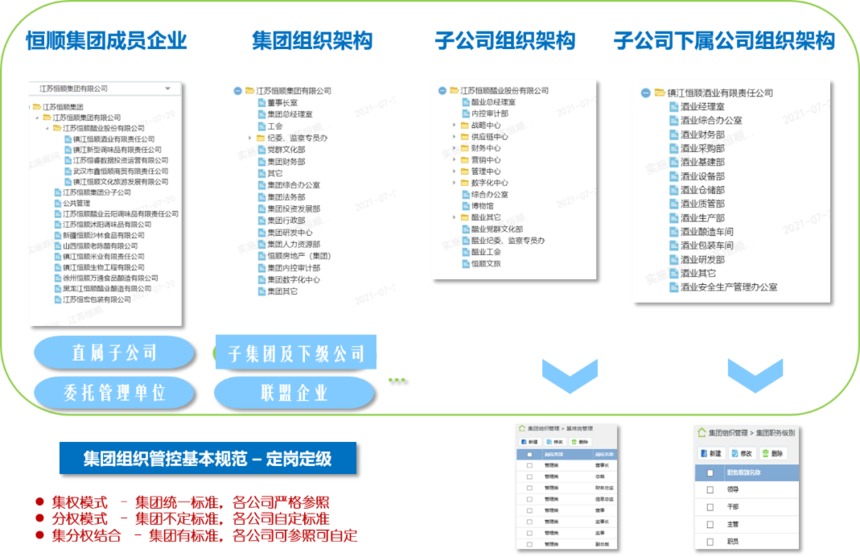The image size is (860, 557).
Task: Click the 职务级别名称 column header
Action: tap(743, 473)
